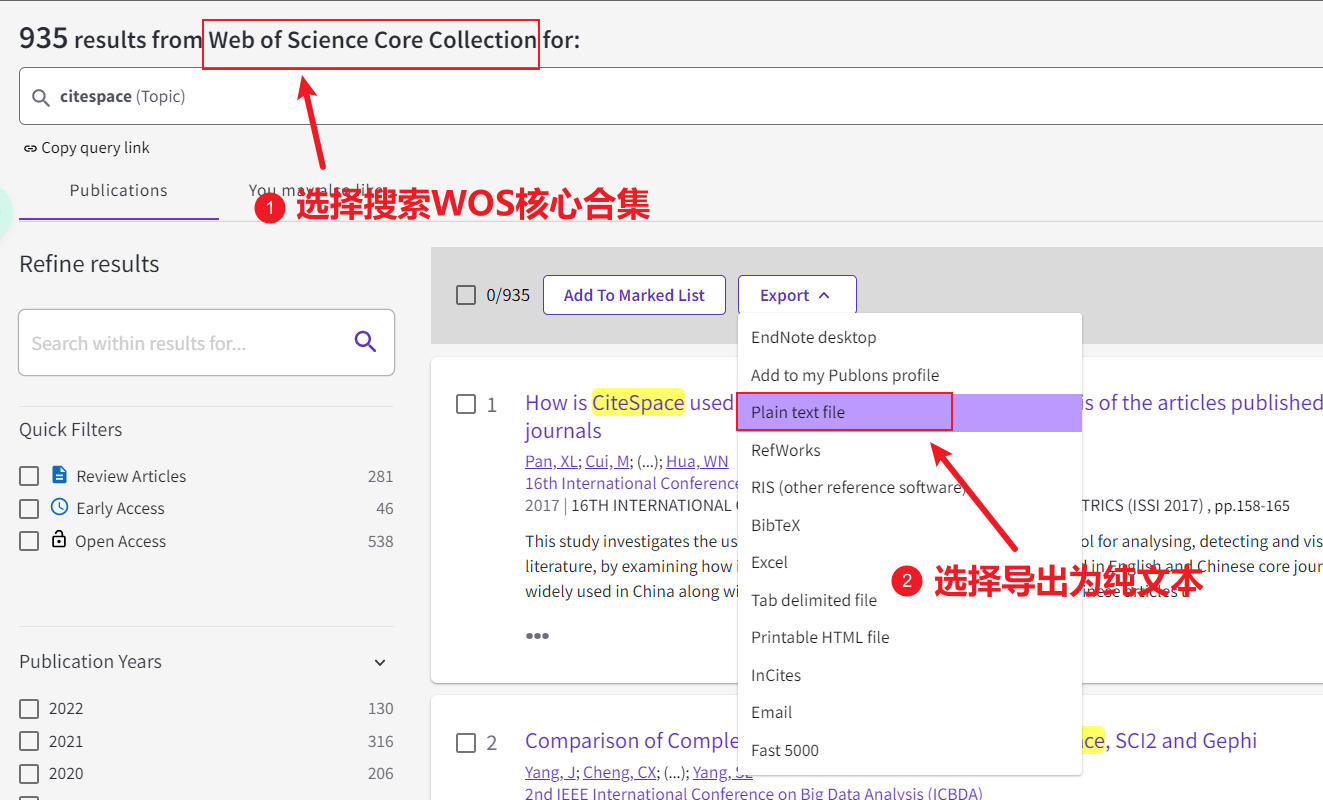Switch to the Publications tab
Image resolution: width=1323 pixels, height=800 pixels.
118,190
